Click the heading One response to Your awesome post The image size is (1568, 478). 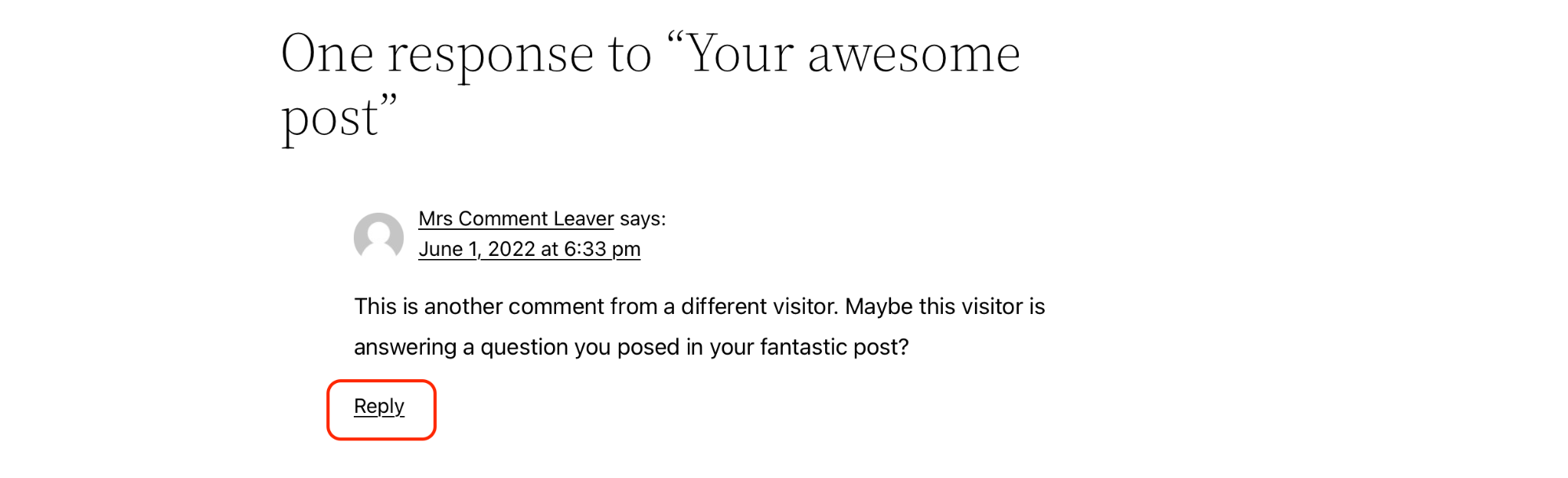[651, 82]
